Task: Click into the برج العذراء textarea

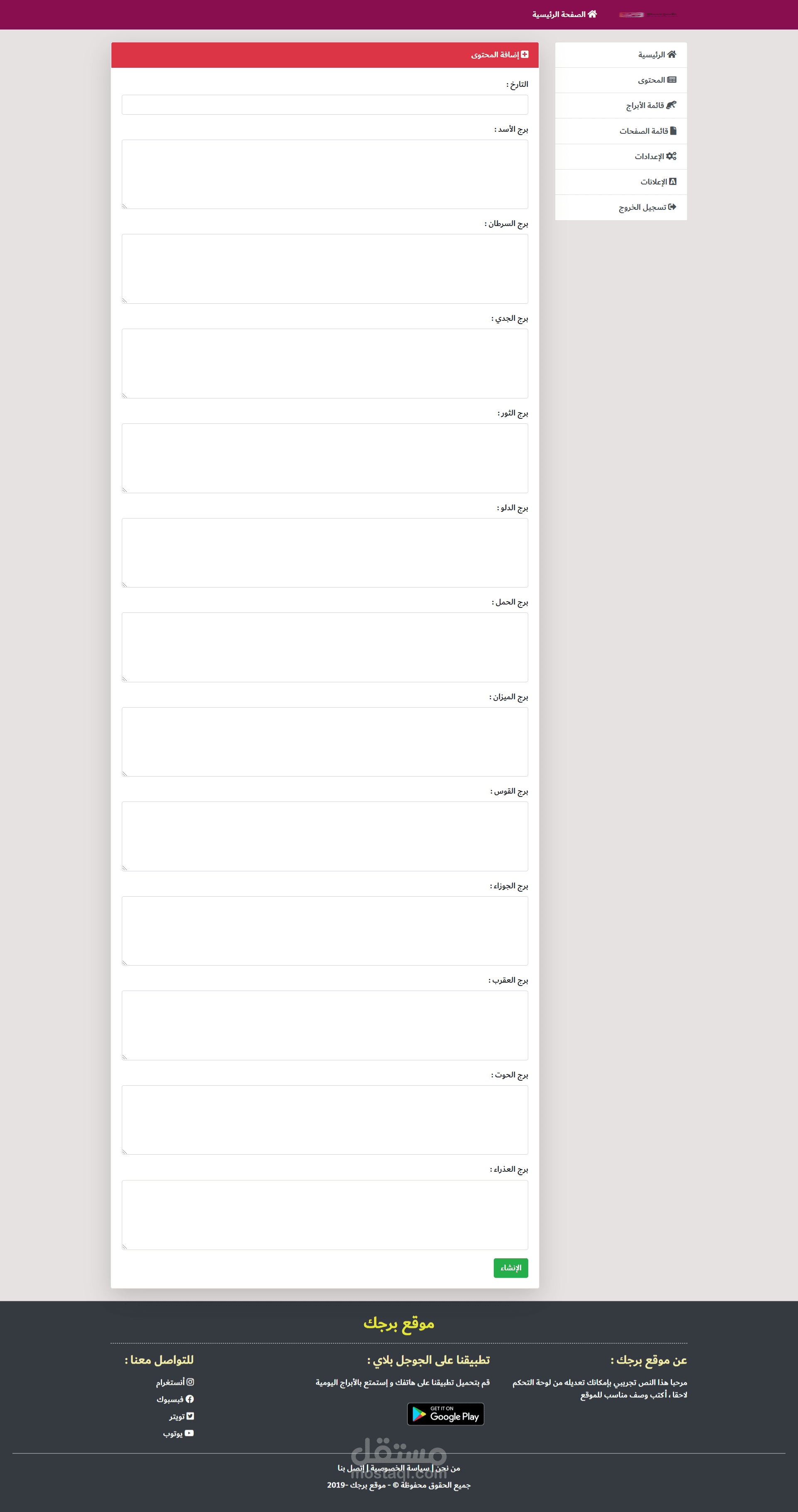Action: [x=325, y=1215]
